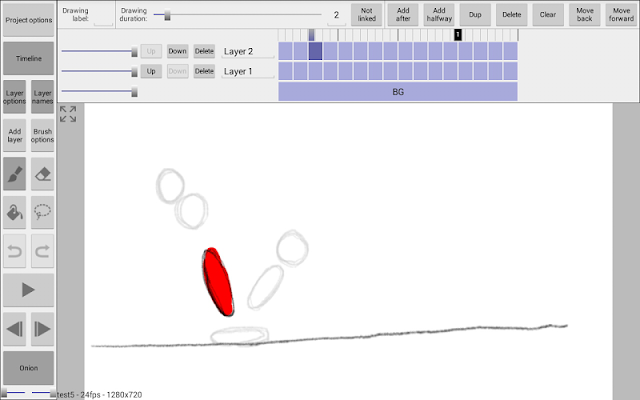Image resolution: width=640 pixels, height=400 pixels.
Task: Adjust Layer 1 opacity slider
Action: [99, 71]
